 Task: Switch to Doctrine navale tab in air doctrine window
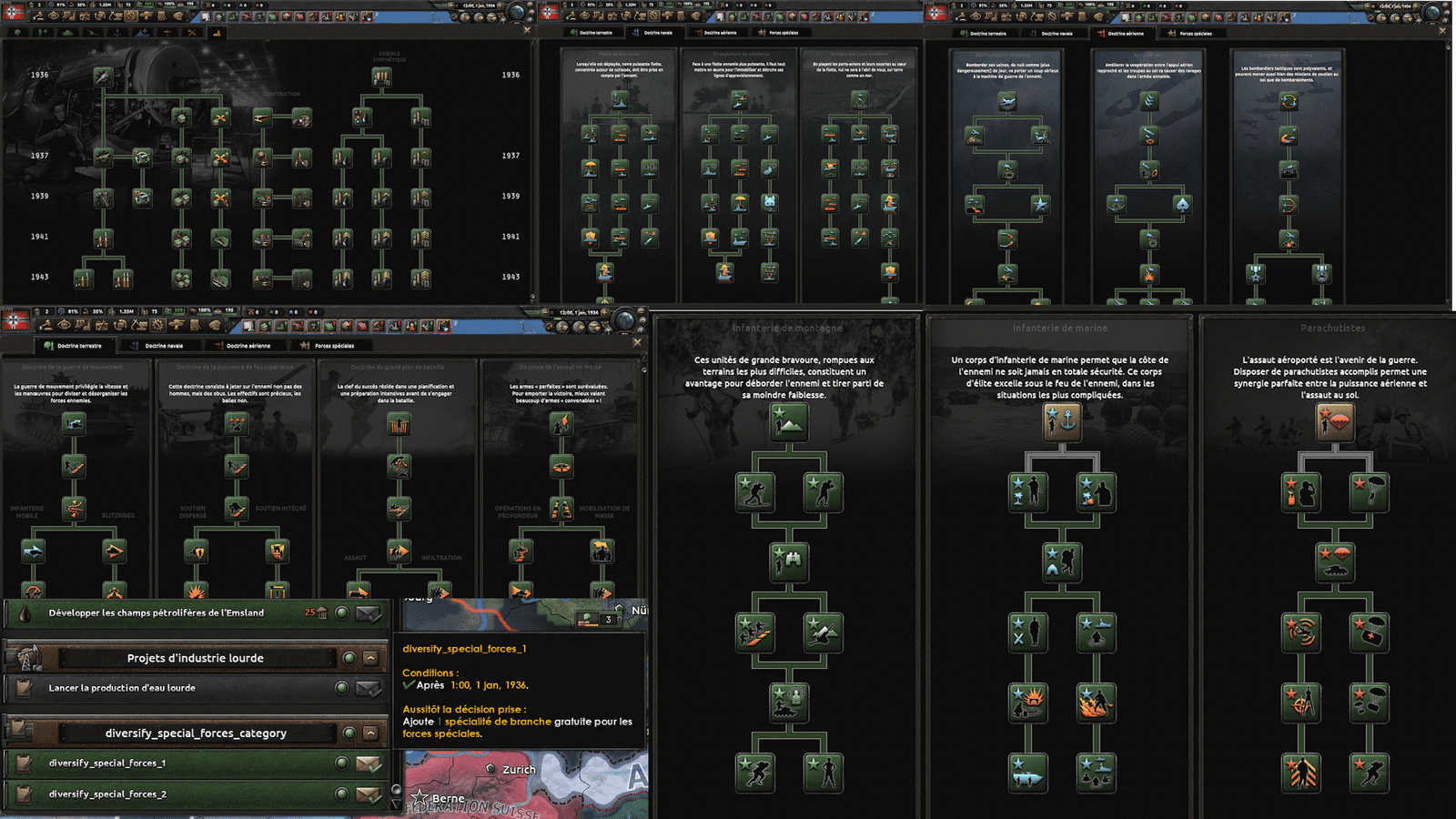click(x=1051, y=34)
